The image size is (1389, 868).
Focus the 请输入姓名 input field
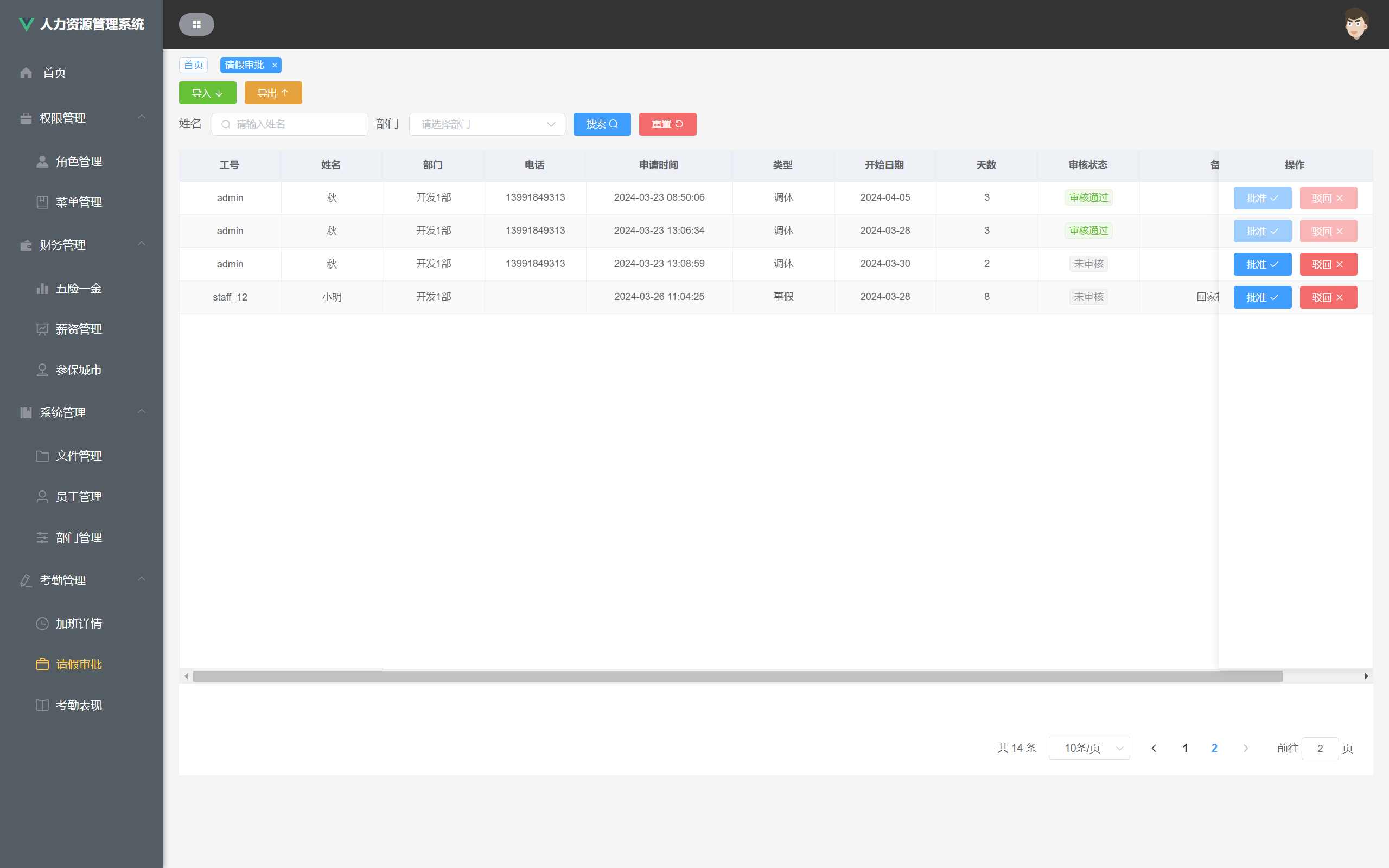(290, 124)
